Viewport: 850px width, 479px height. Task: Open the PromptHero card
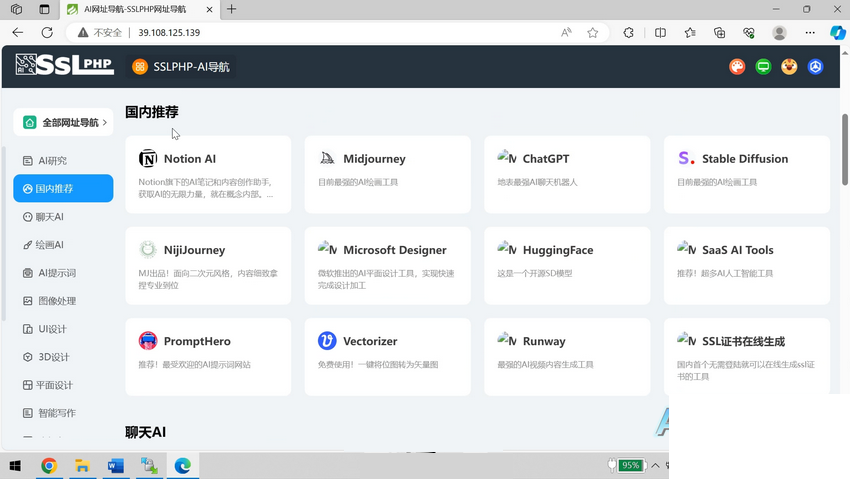point(208,357)
